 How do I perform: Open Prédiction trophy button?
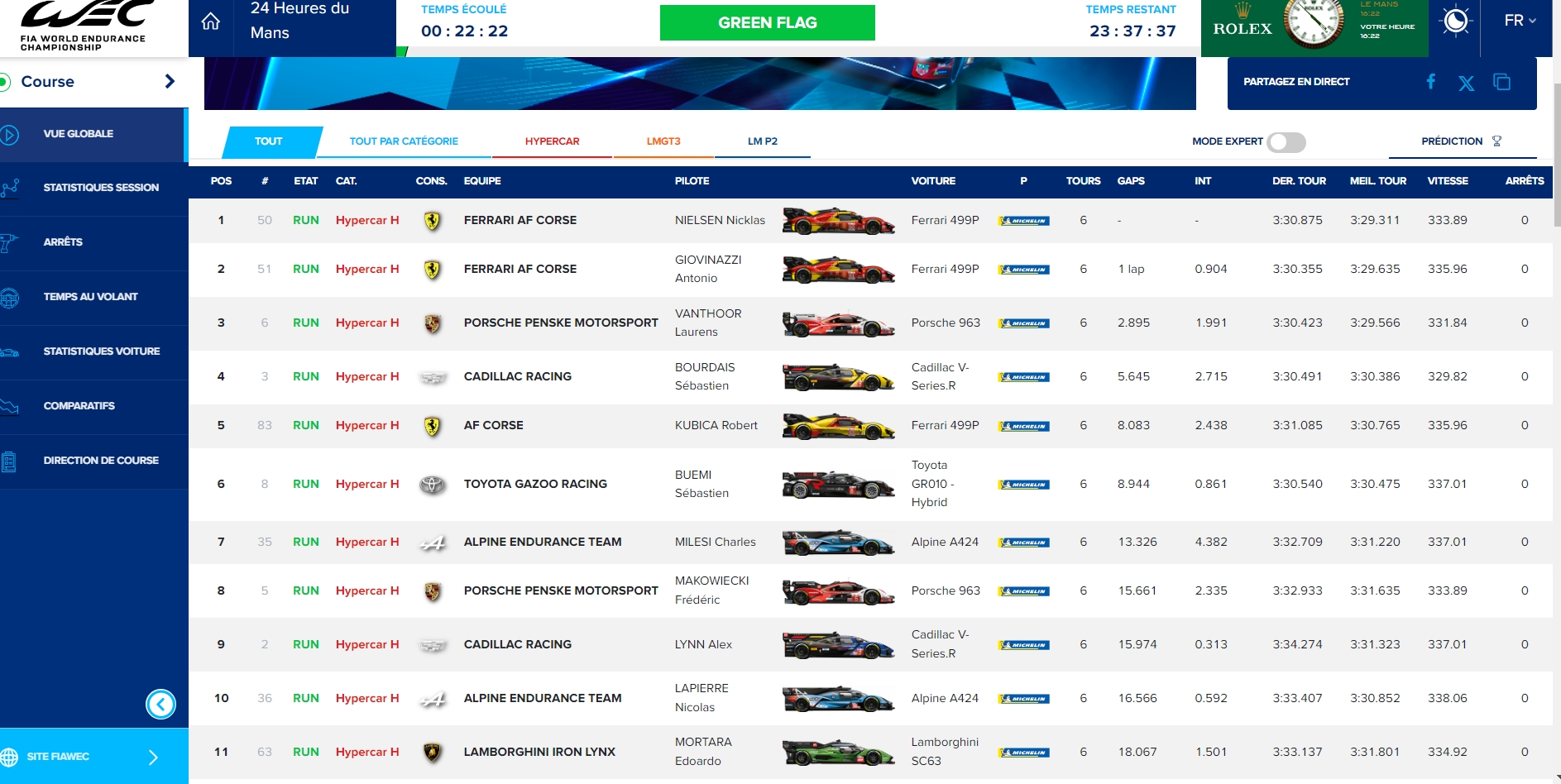[x=1462, y=141]
